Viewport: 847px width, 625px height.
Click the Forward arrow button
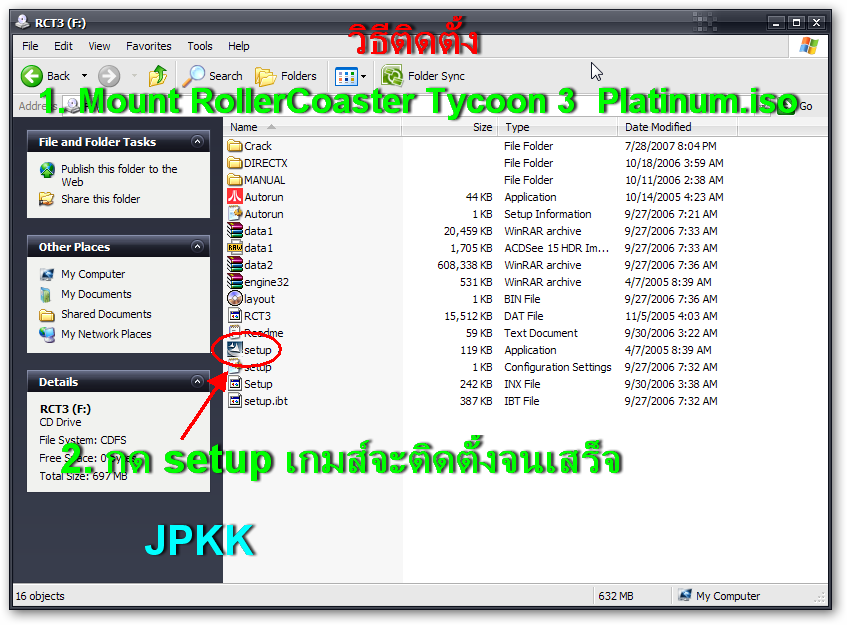(x=109, y=76)
